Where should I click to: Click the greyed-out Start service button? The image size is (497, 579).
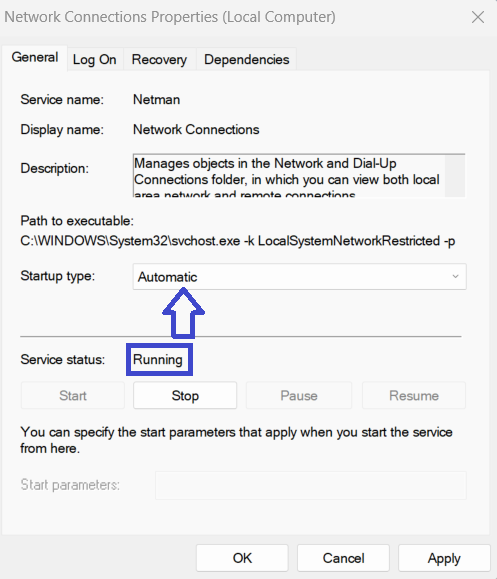click(73, 395)
